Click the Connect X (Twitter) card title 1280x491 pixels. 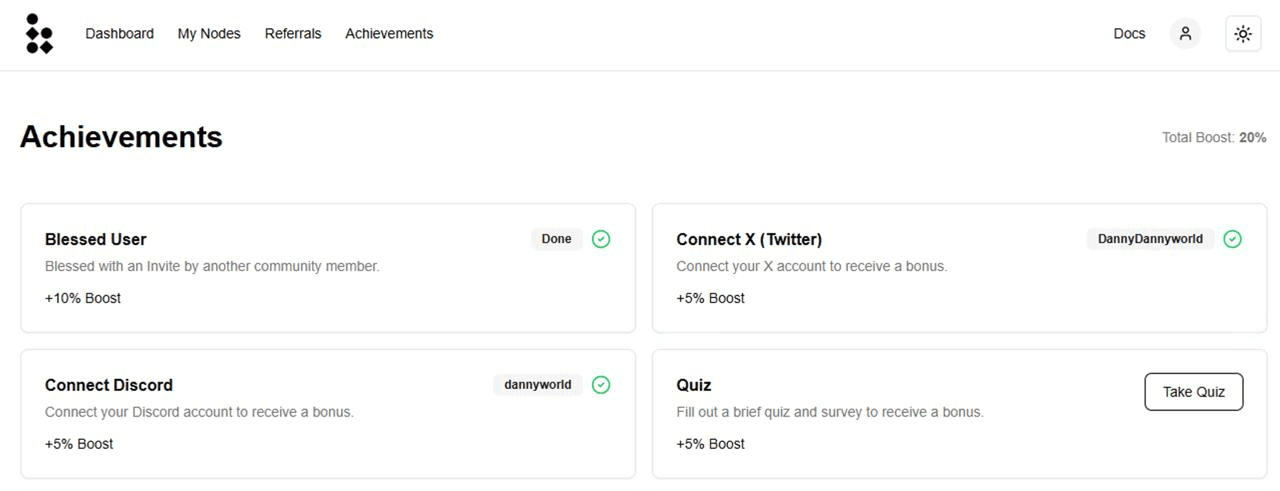(749, 239)
